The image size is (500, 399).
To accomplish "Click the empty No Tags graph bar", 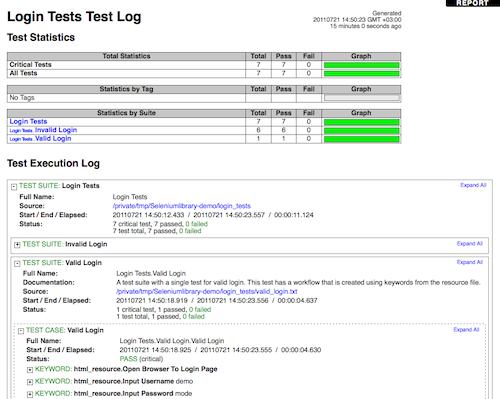I will click(x=362, y=98).
